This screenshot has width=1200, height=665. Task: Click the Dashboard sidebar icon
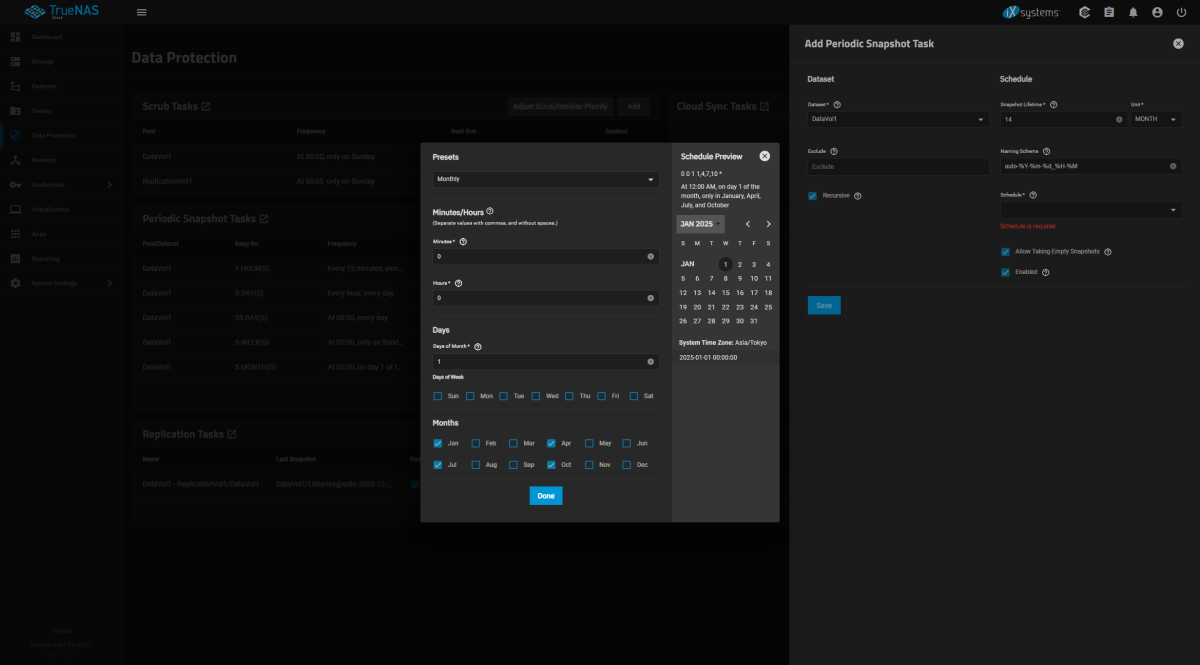16,37
